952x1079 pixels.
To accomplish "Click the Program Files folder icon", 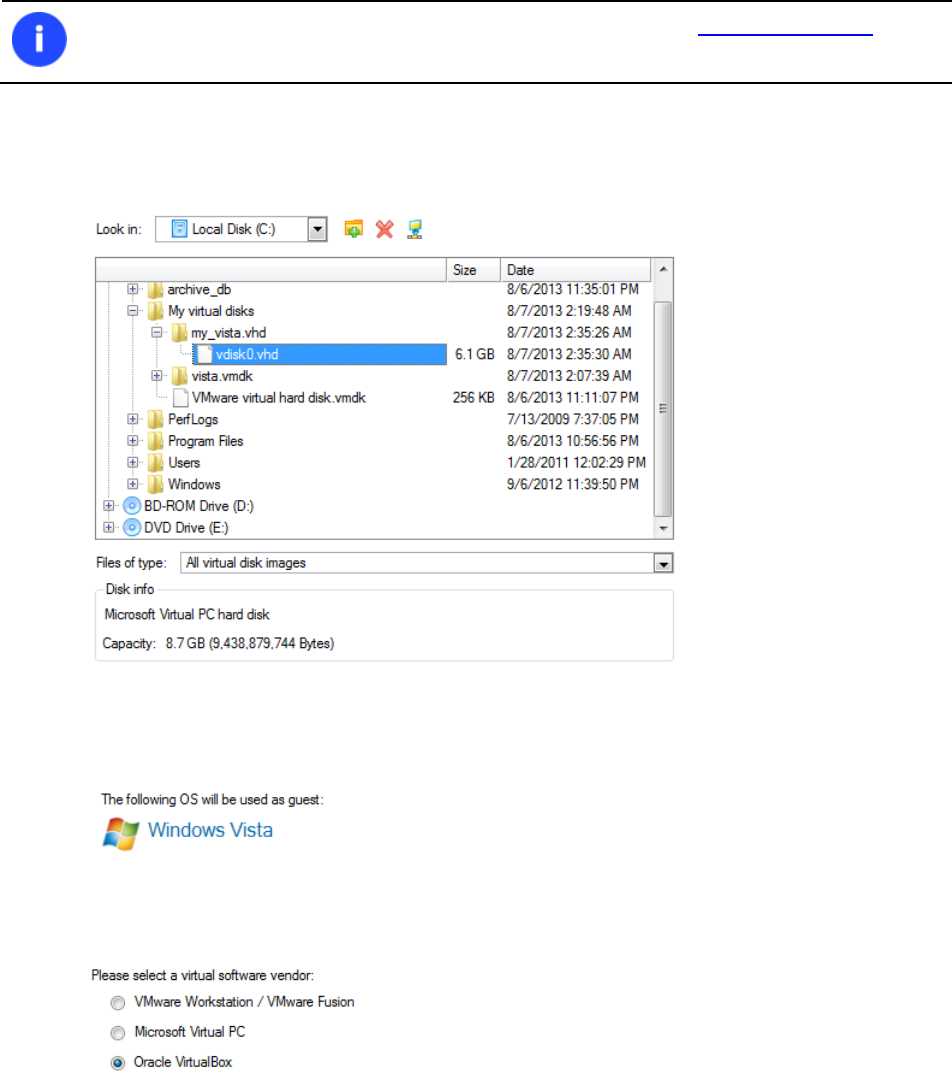I will pyautogui.click(x=156, y=441).
